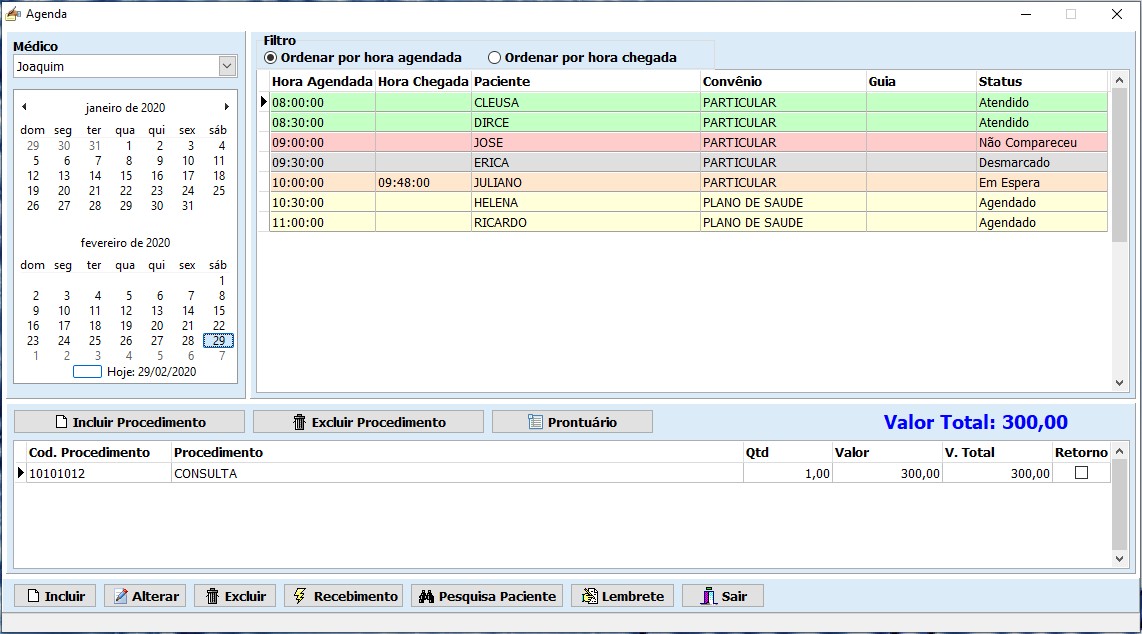Click the Incluir Procedimento button
Image resolution: width=1142 pixels, height=634 pixels.
pyautogui.click(x=130, y=422)
